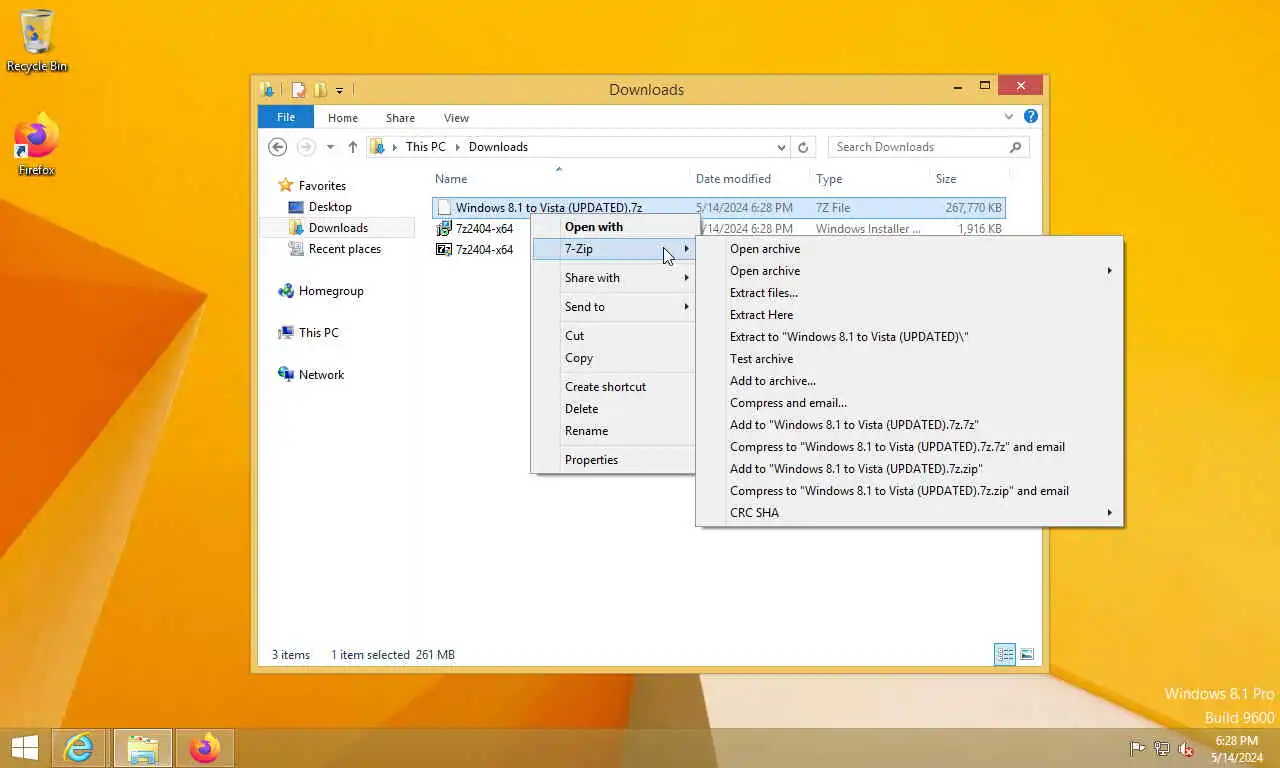The width and height of the screenshot is (1280, 768).
Task: Choose Add to archive... in 7-Zip submenu
Action: click(909, 381)
